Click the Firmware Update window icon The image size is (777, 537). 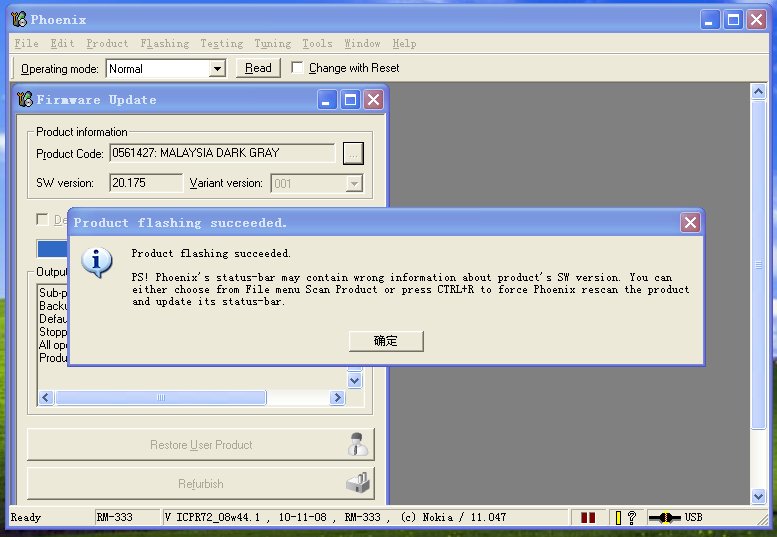pos(25,100)
